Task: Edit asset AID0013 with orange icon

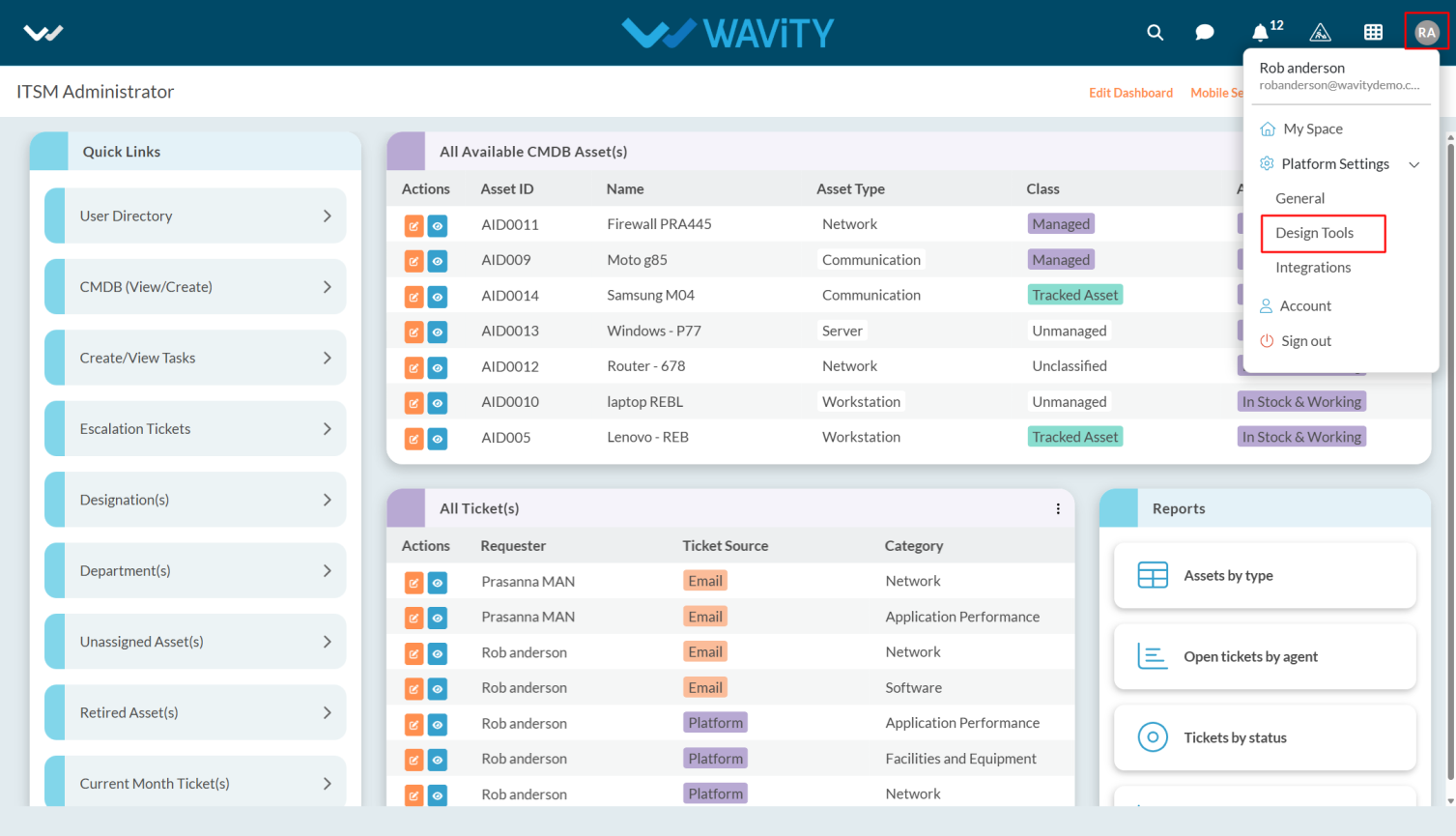Action: click(x=414, y=332)
